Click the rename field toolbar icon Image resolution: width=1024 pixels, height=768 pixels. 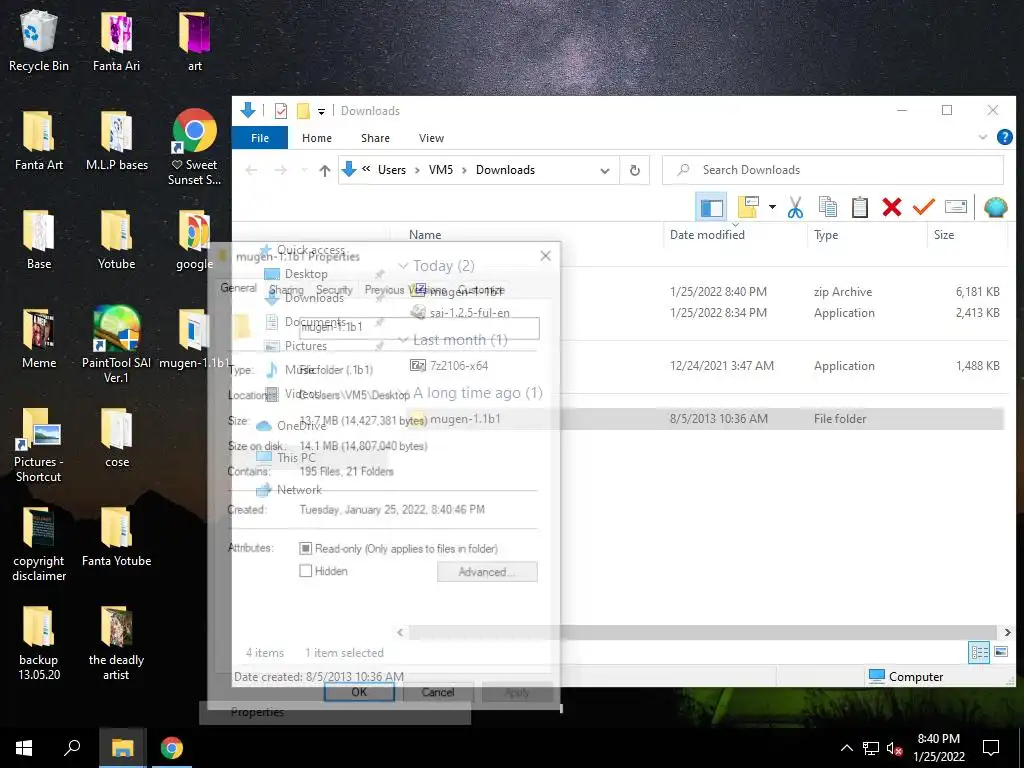point(955,207)
